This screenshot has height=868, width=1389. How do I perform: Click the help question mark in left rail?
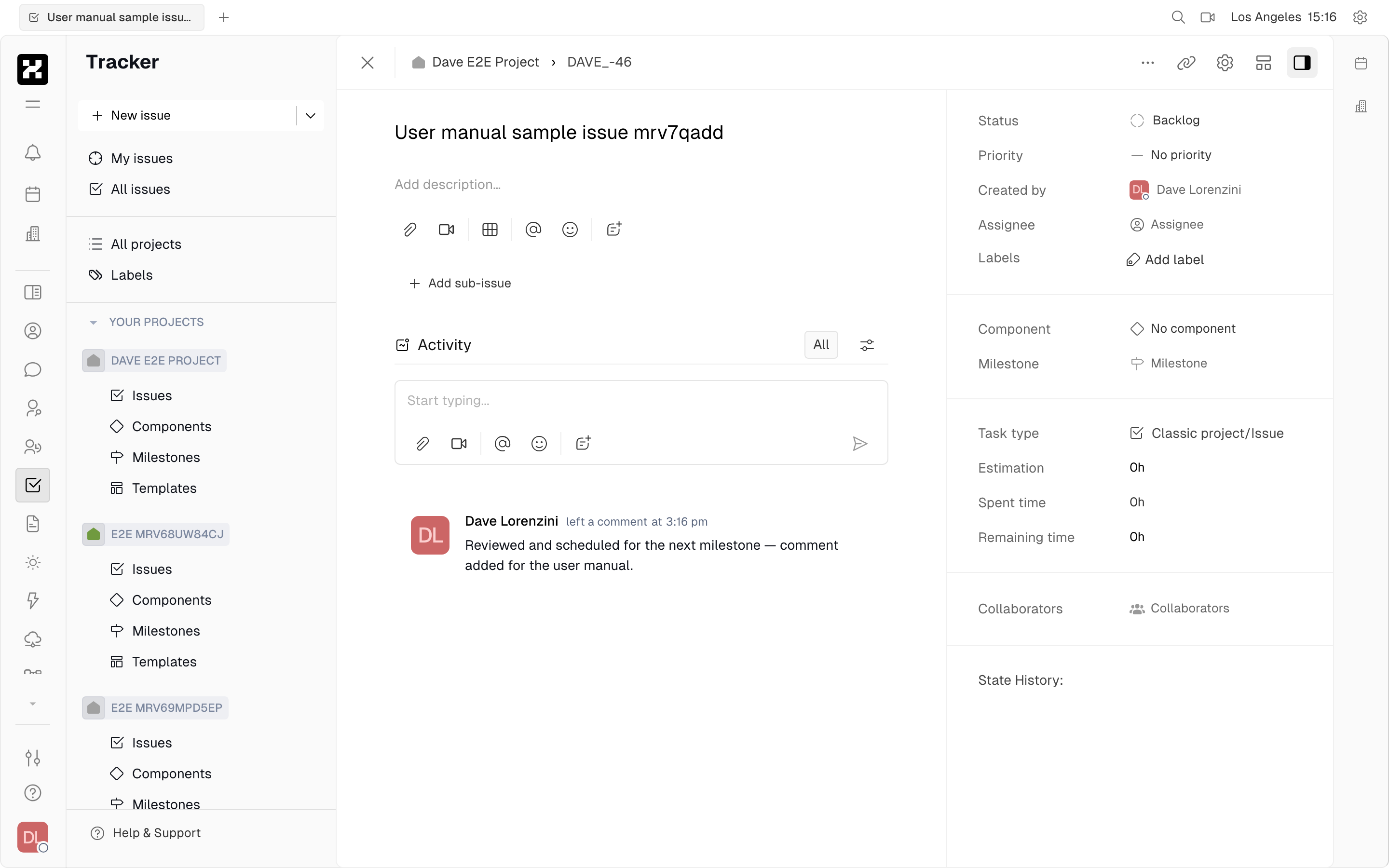coord(33,793)
